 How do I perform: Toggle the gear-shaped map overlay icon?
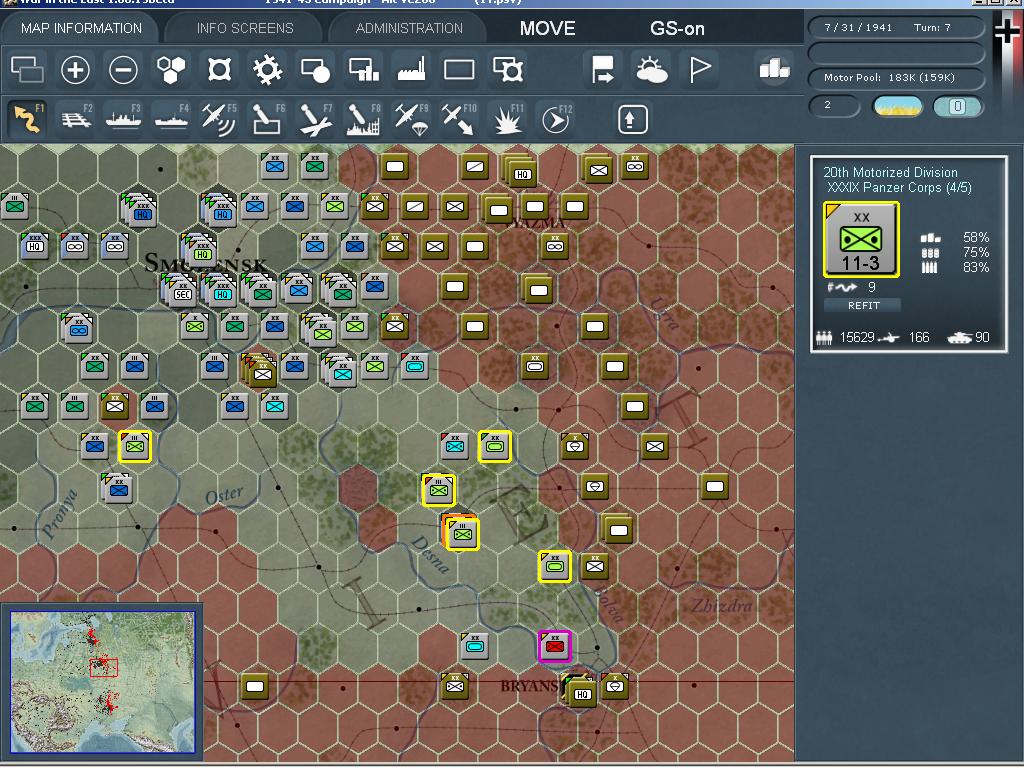[268, 69]
